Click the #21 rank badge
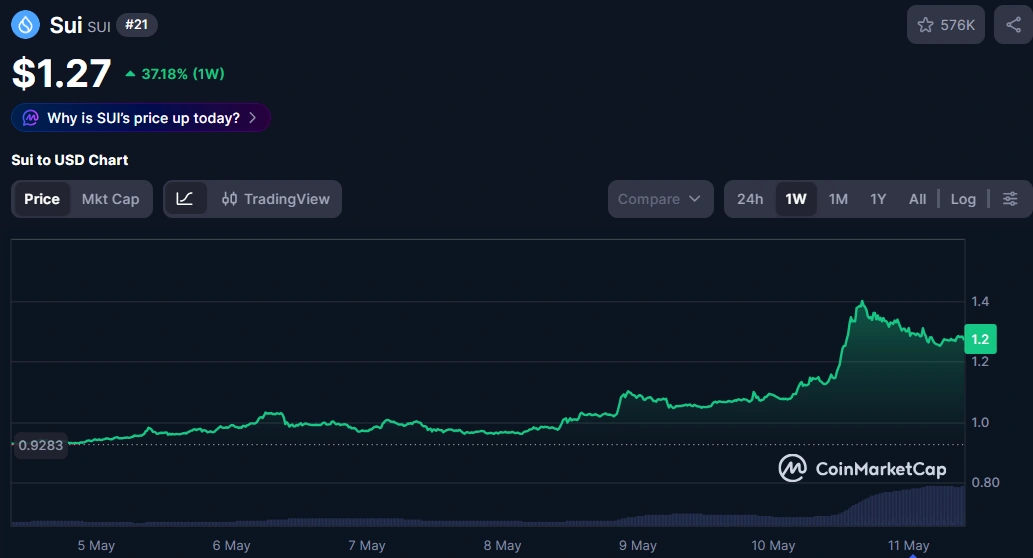Screen dimensions: 1033x558 136,25
